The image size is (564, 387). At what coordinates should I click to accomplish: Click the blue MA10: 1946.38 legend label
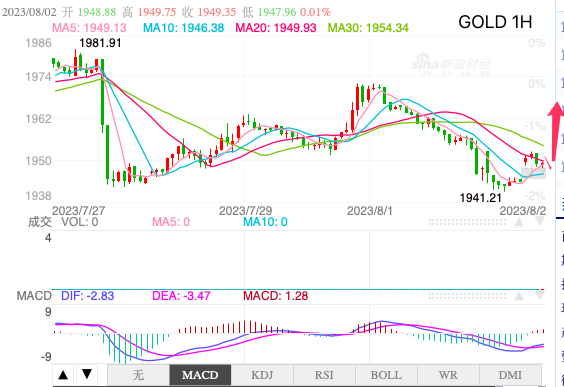click(183, 28)
